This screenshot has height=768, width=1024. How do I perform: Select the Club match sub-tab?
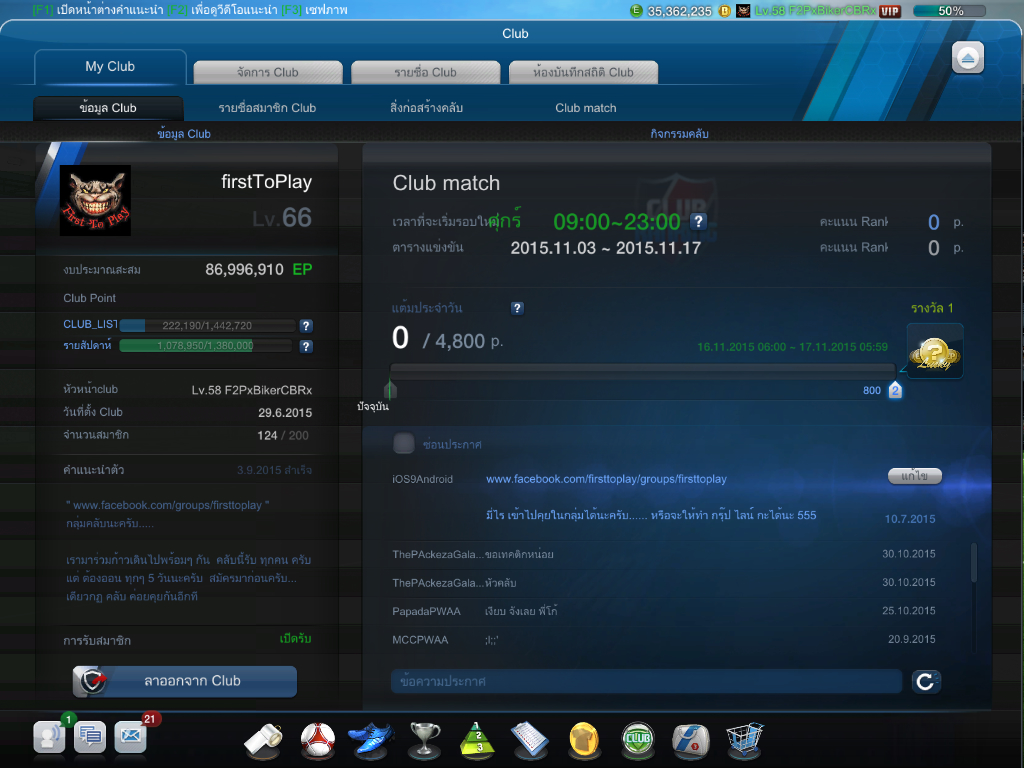pyautogui.click(x=586, y=108)
